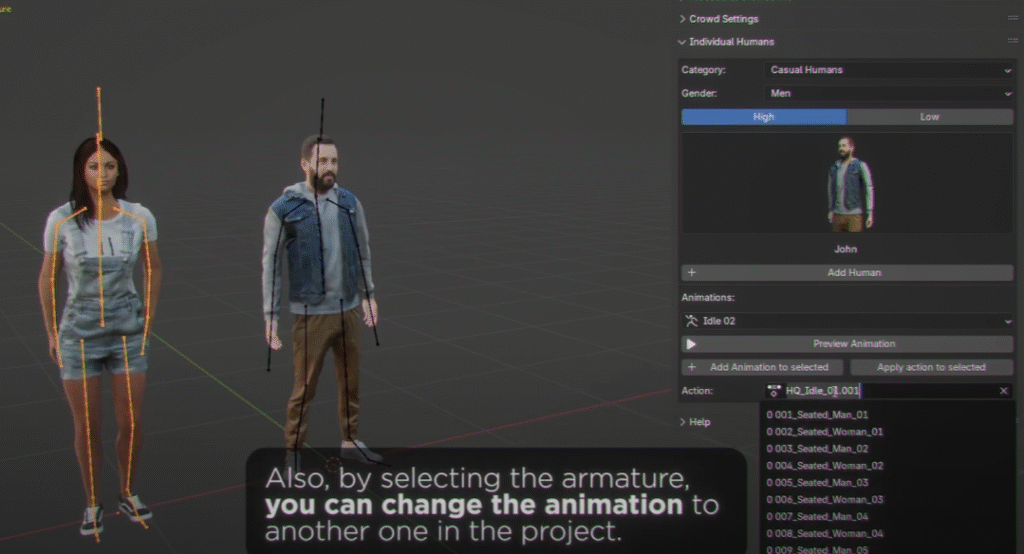Click the action datablock icon beside HQ_Idle
The image size is (1024, 554).
(x=773, y=391)
